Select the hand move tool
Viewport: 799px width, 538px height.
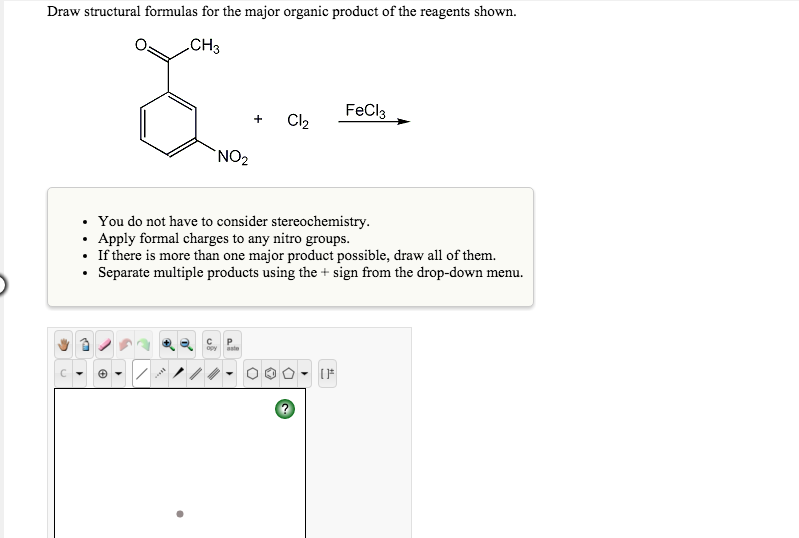(x=64, y=345)
